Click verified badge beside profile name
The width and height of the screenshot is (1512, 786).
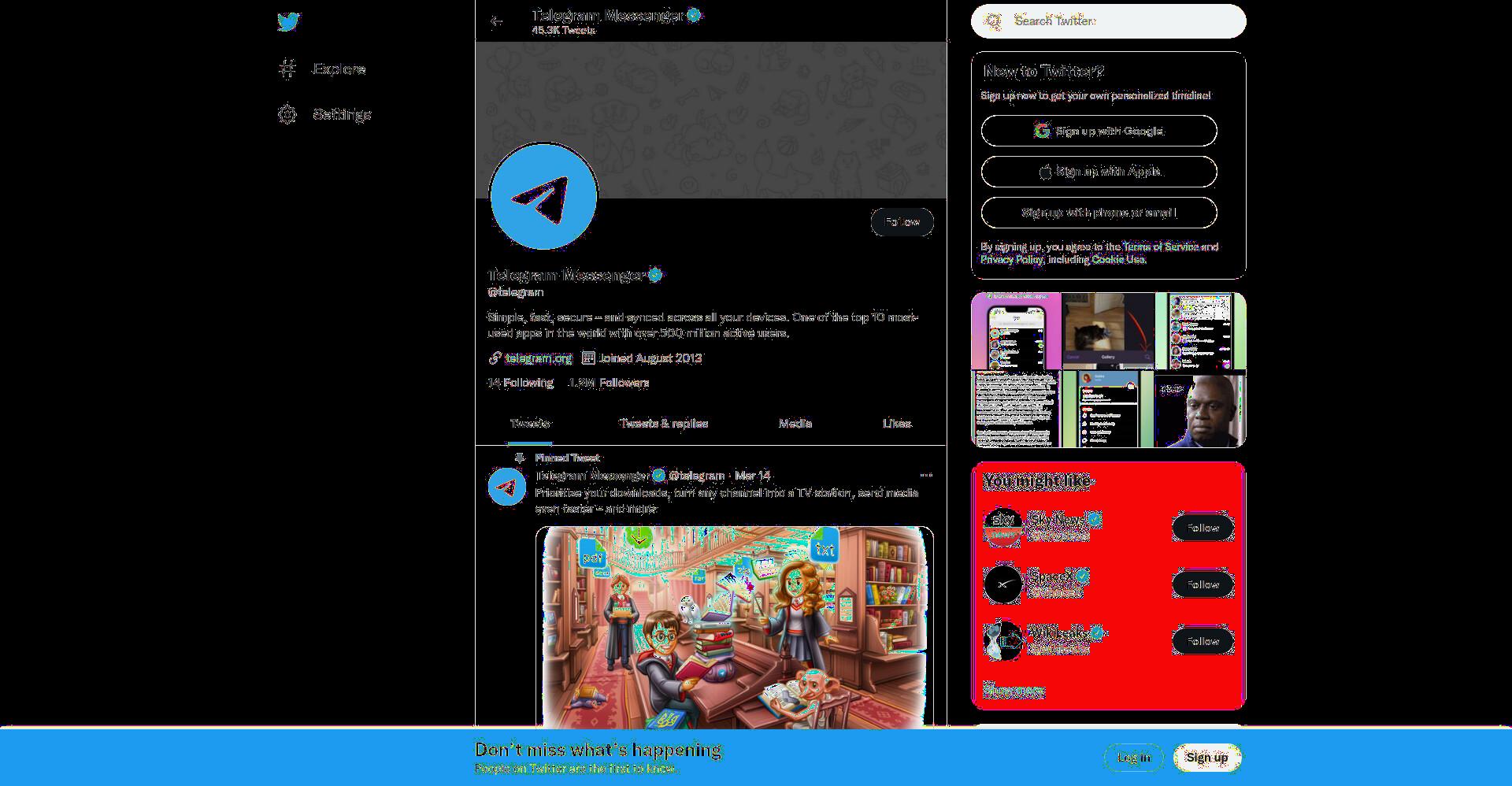[x=655, y=275]
